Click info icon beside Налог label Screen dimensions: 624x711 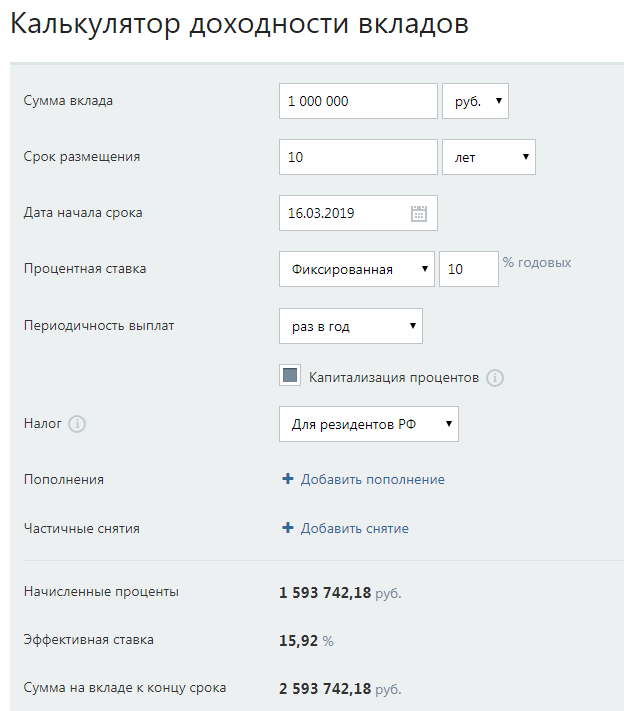coord(77,424)
